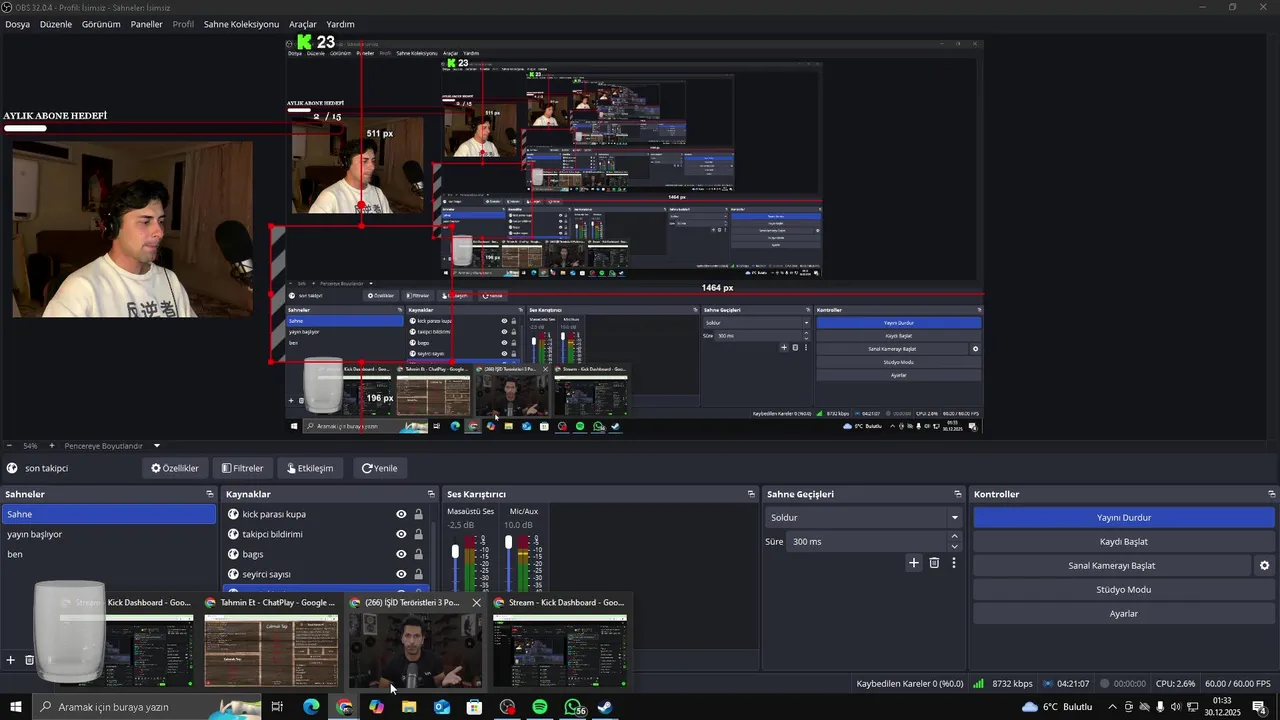Open Spotify from taskbar
The height and width of the screenshot is (720, 1280).
pyautogui.click(x=540, y=707)
